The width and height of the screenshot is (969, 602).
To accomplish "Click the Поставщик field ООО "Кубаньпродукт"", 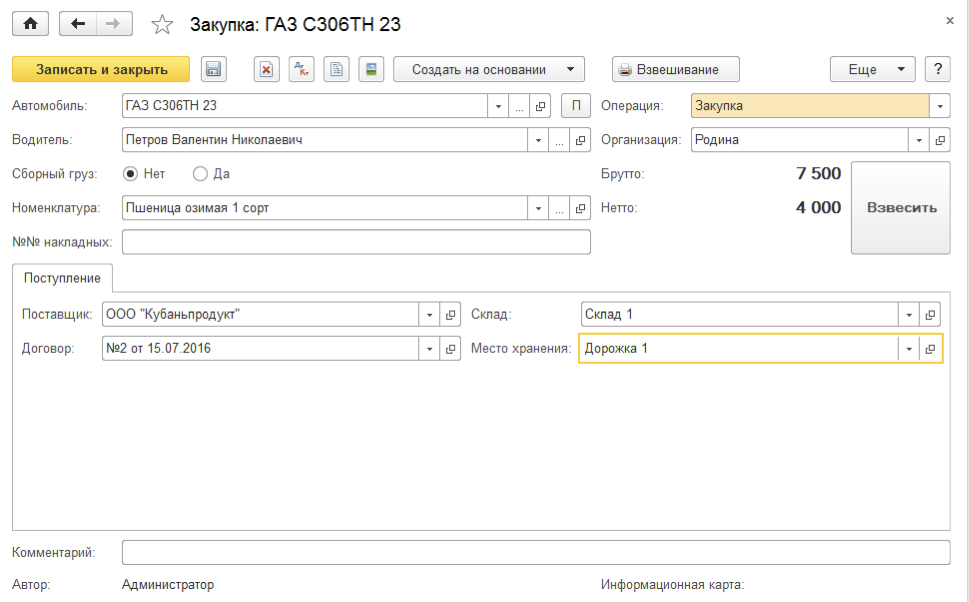I will point(260,315).
